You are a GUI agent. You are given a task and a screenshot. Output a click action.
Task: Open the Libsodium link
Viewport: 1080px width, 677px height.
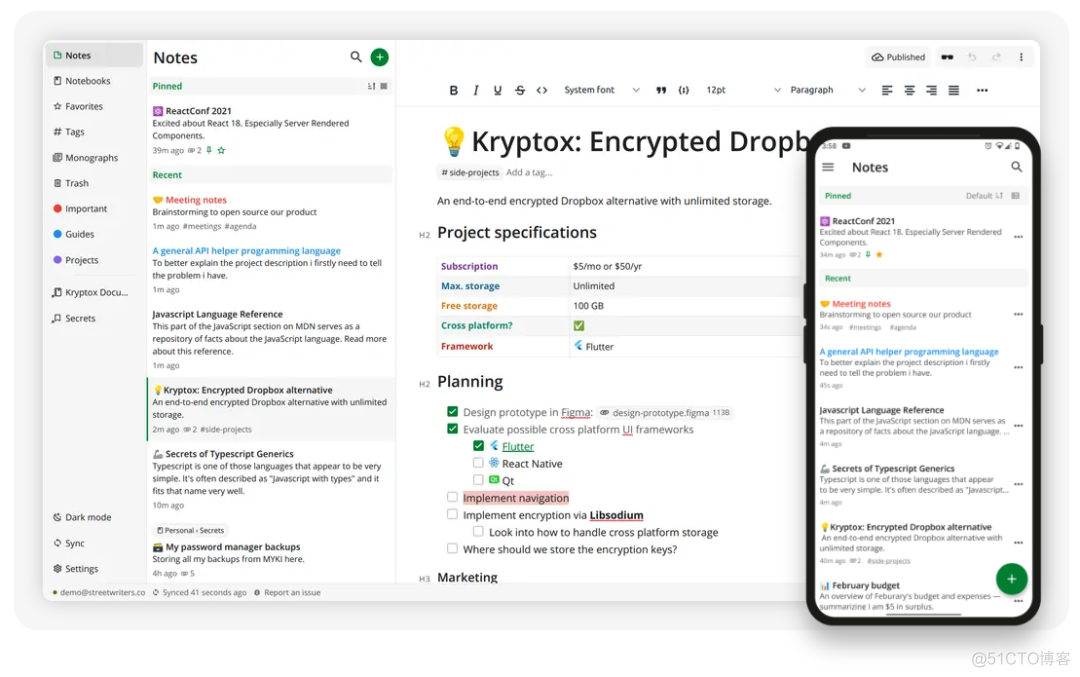[616, 515]
